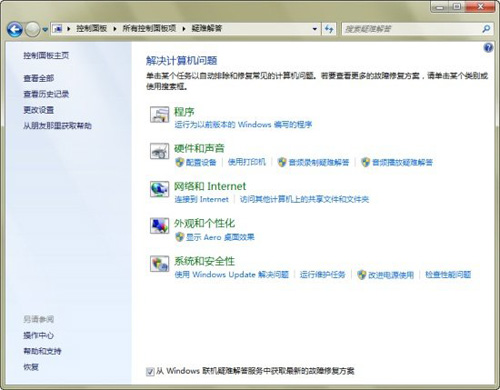500x390 pixels.
Task: Maximize the troubleshooting window
Action: [457, 7]
